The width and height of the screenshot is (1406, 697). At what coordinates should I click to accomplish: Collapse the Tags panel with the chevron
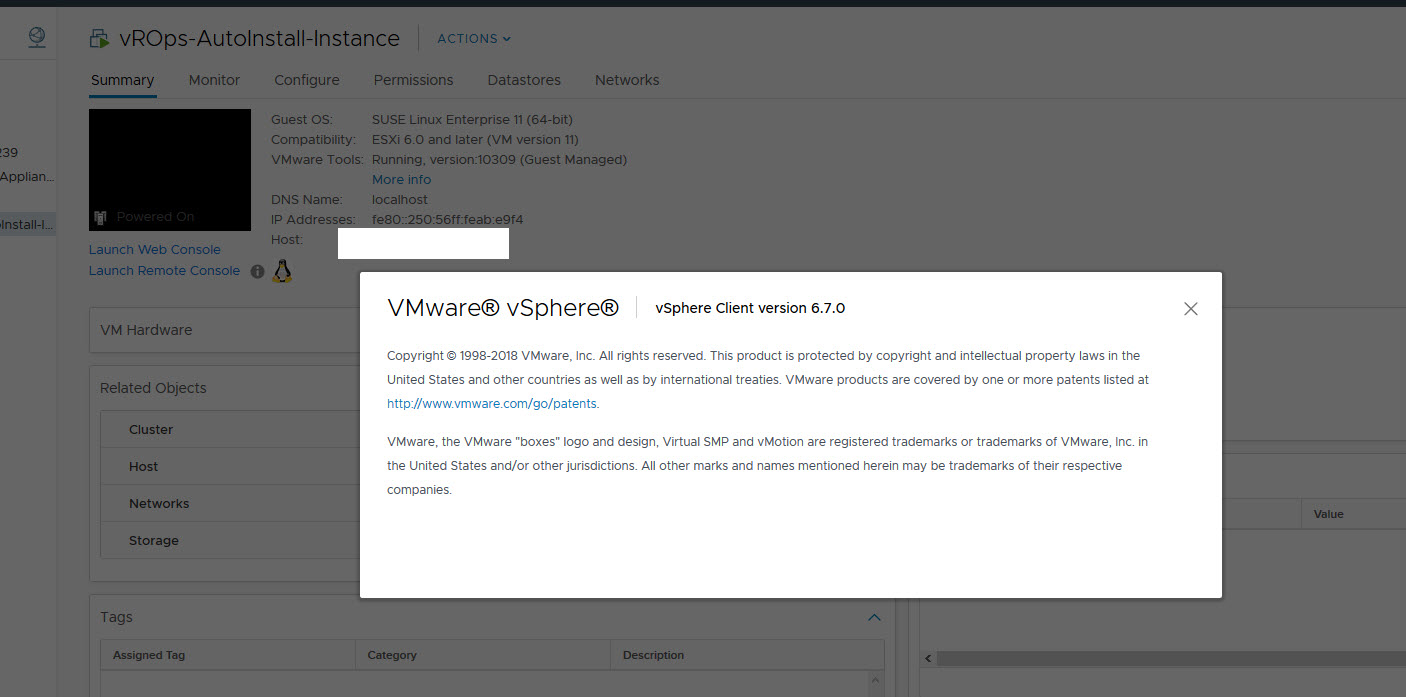[874, 618]
